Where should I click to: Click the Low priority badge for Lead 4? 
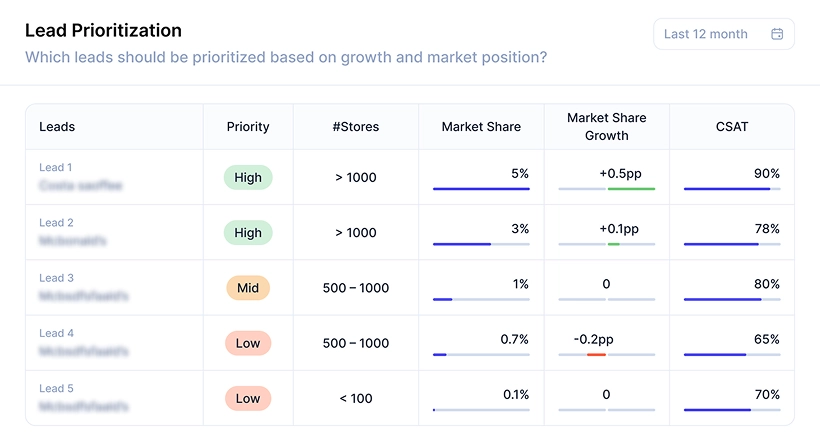(248, 343)
